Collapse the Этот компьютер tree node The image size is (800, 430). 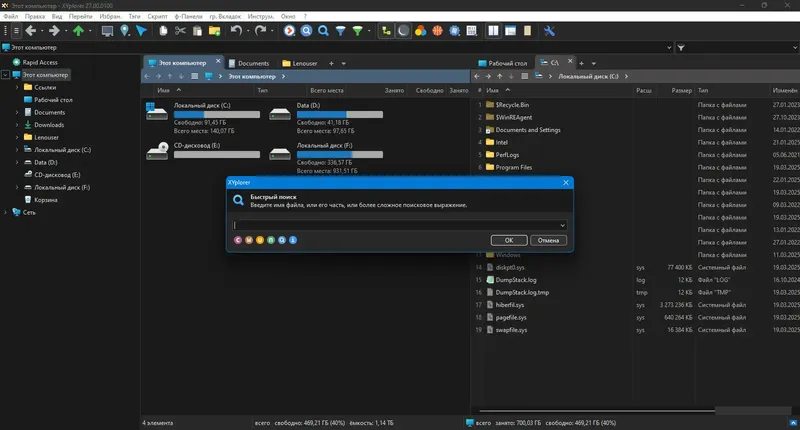pyautogui.click(x=6, y=75)
